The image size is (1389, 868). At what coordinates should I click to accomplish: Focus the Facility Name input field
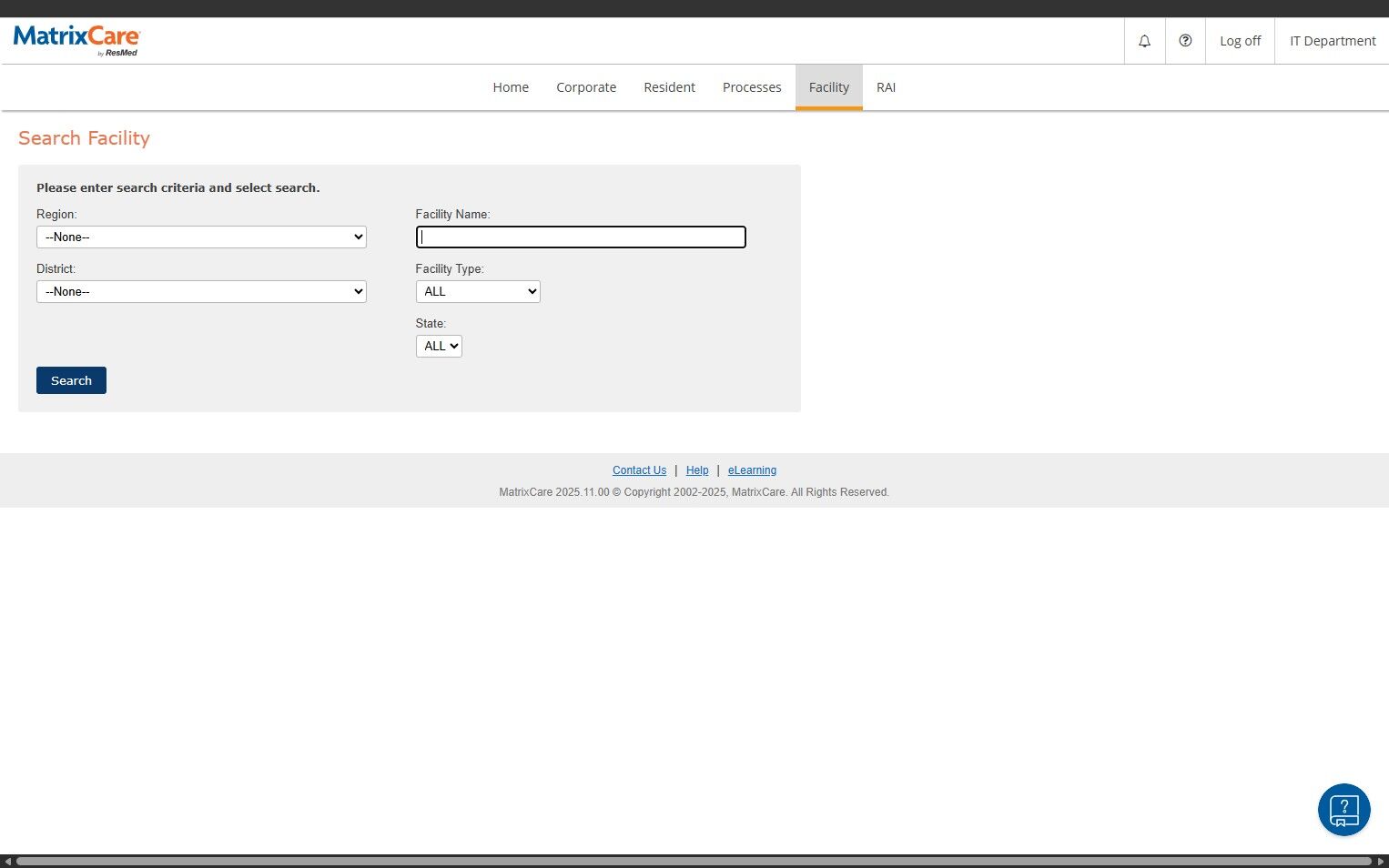[x=581, y=237]
